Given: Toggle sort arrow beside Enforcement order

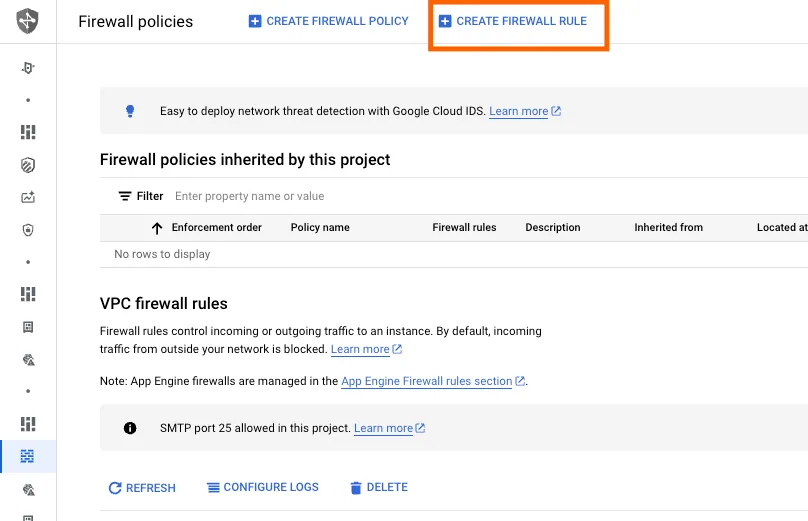Looking at the screenshot, I should point(157,228).
